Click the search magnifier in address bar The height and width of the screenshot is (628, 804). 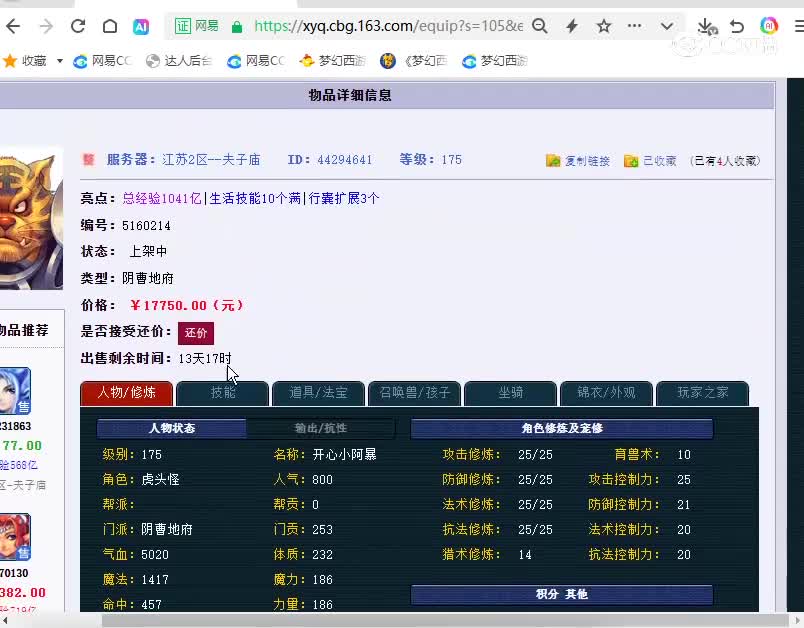[539, 26]
